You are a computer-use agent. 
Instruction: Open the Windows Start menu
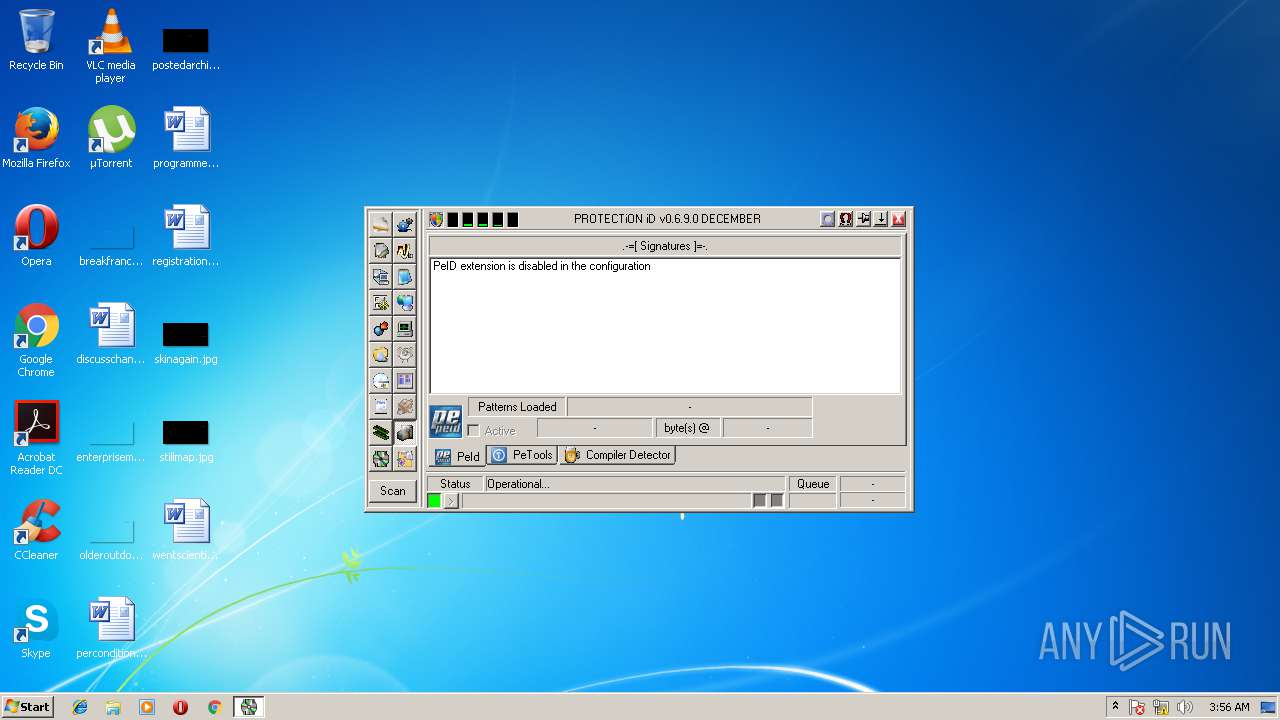click(x=27, y=707)
